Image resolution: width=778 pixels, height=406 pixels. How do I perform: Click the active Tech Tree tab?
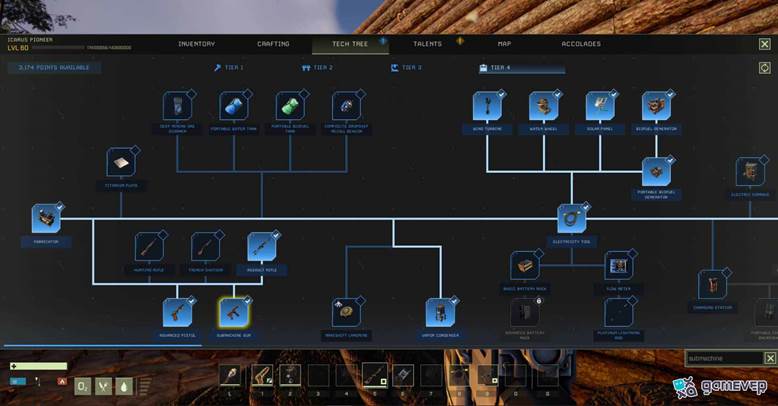point(350,44)
